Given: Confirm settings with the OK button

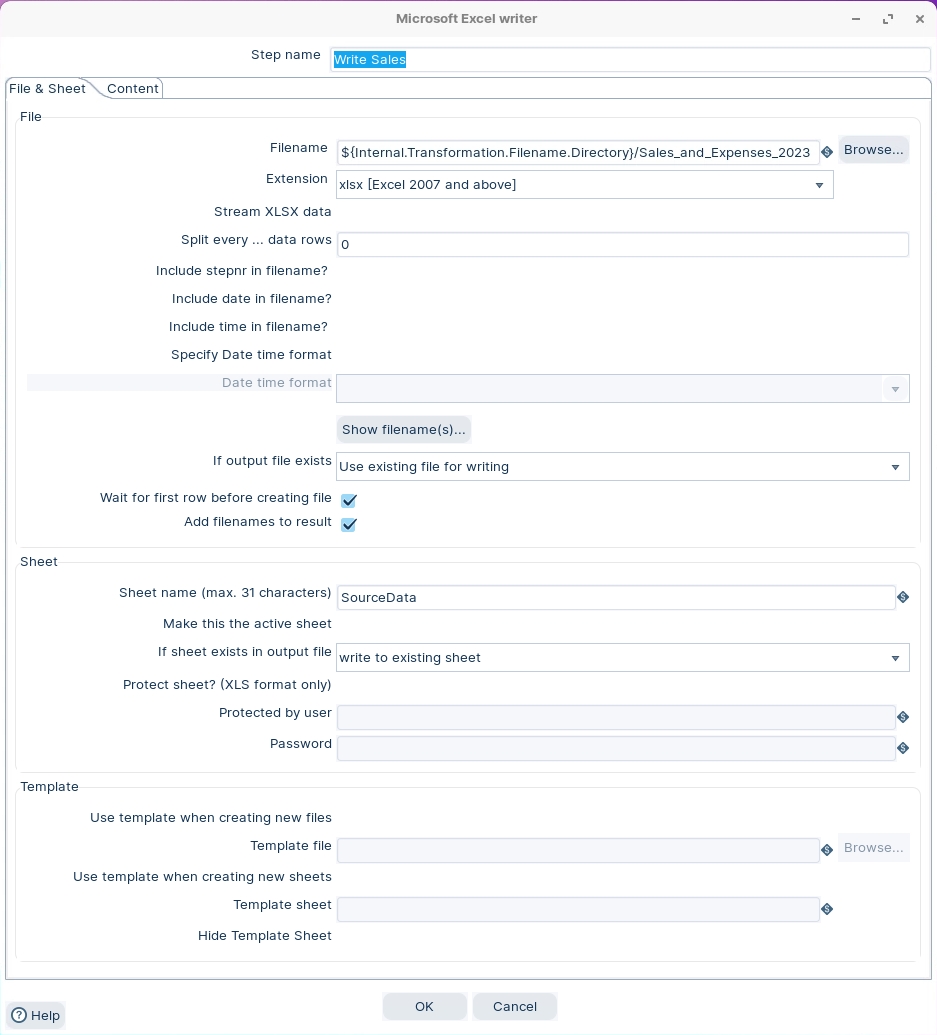Looking at the screenshot, I should (424, 1006).
